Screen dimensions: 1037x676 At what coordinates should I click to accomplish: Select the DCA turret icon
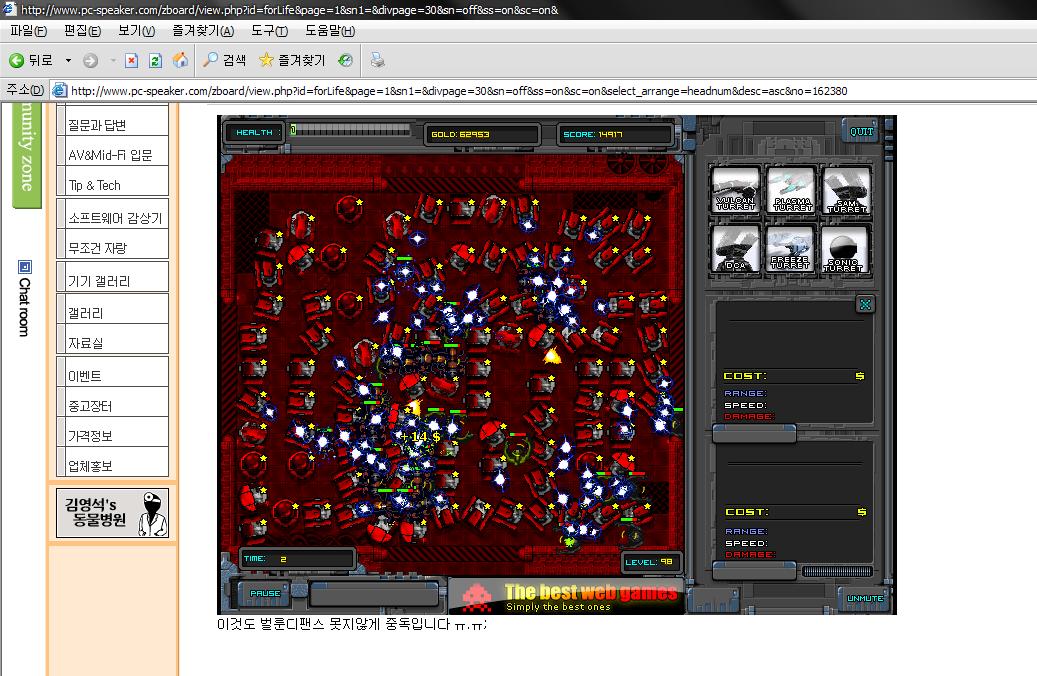735,249
